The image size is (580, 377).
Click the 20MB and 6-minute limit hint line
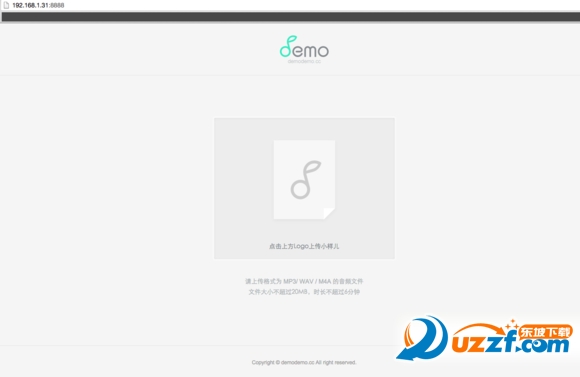(304, 292)
